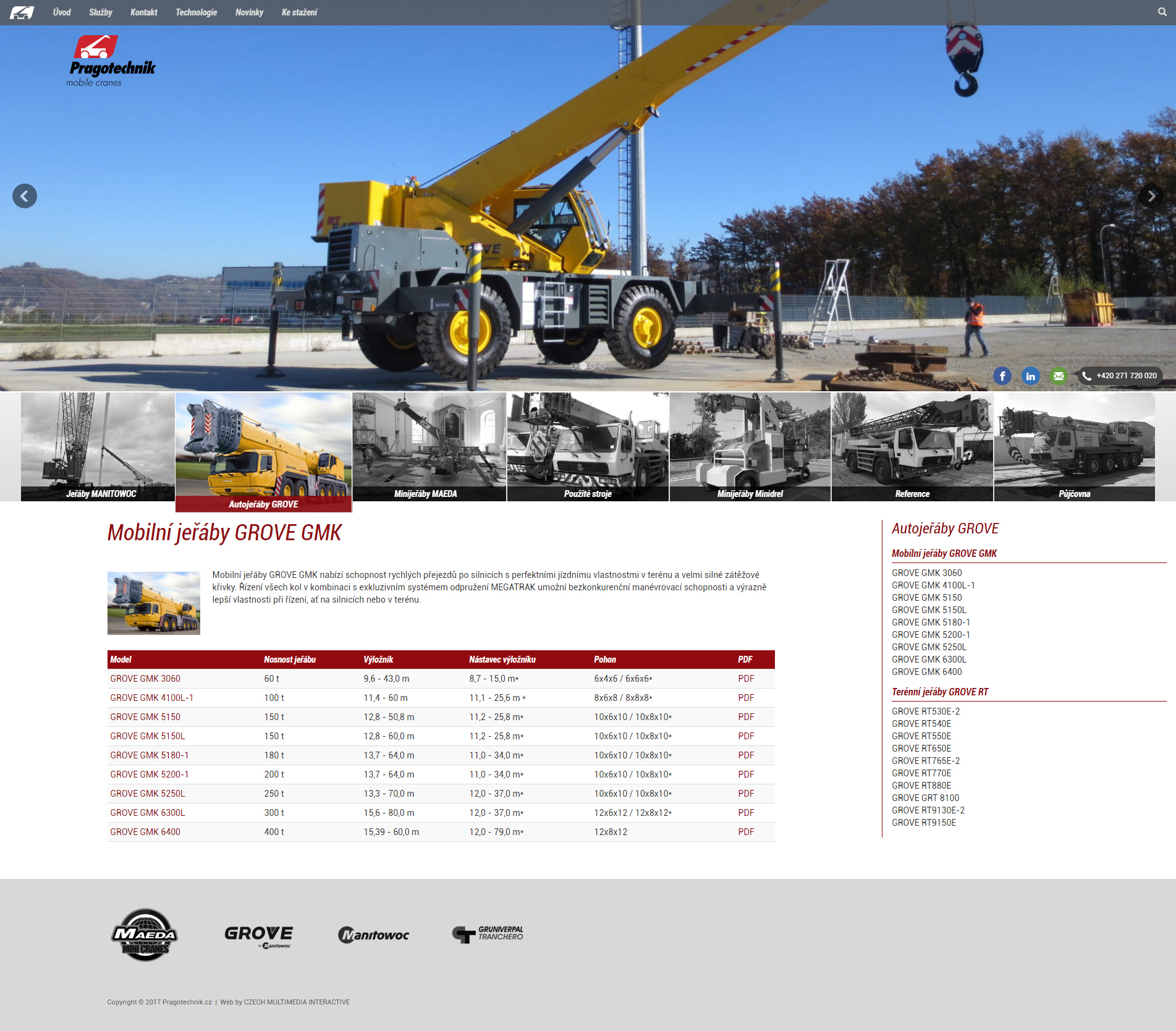Open Technologie menu item
1176x1031 pixels.
coord(197,12)
